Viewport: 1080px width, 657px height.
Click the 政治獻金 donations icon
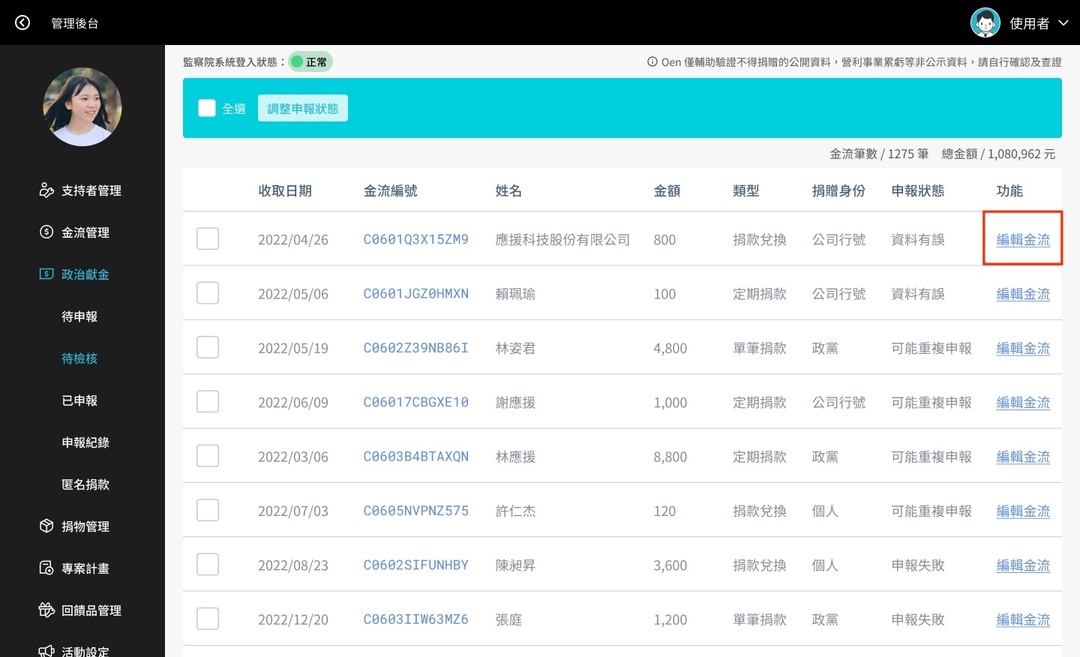tap(48, 273)
